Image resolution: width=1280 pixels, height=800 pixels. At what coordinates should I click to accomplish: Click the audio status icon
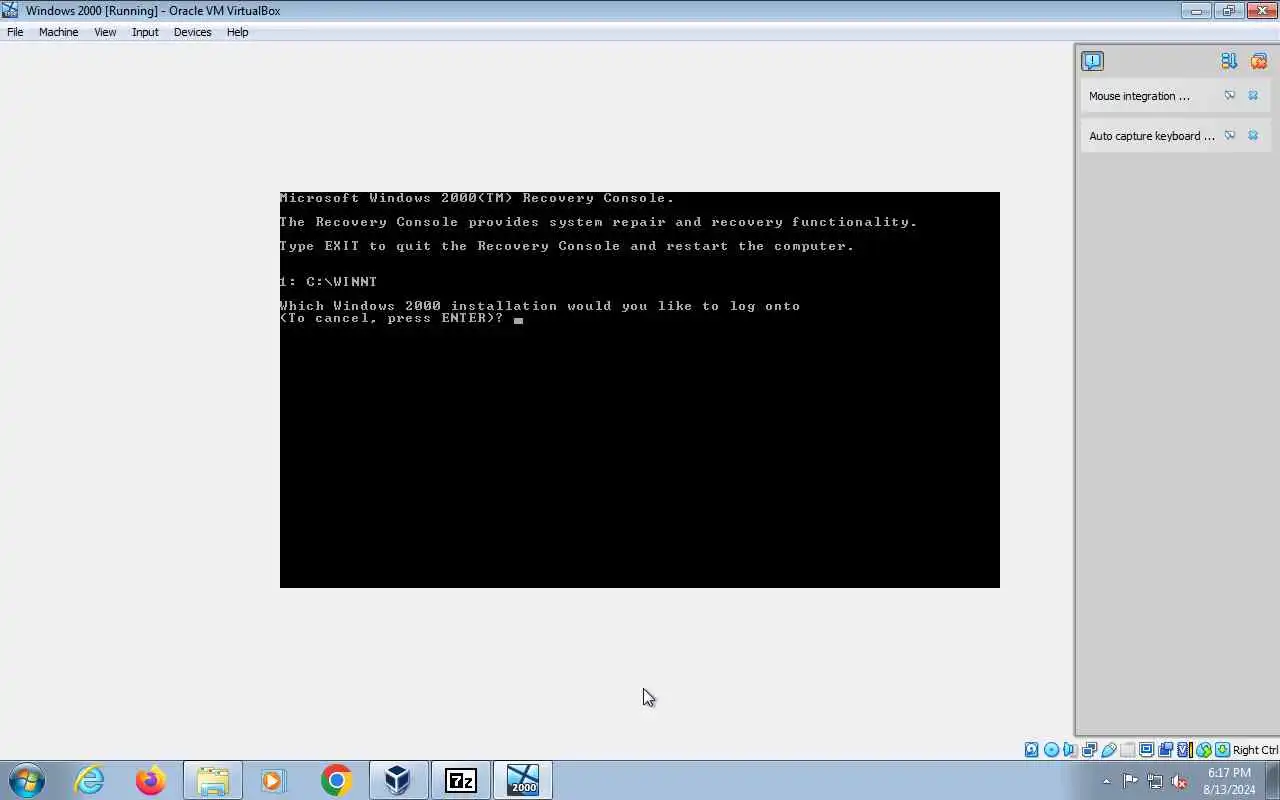pyautogui.click(x=1069, y=750)
